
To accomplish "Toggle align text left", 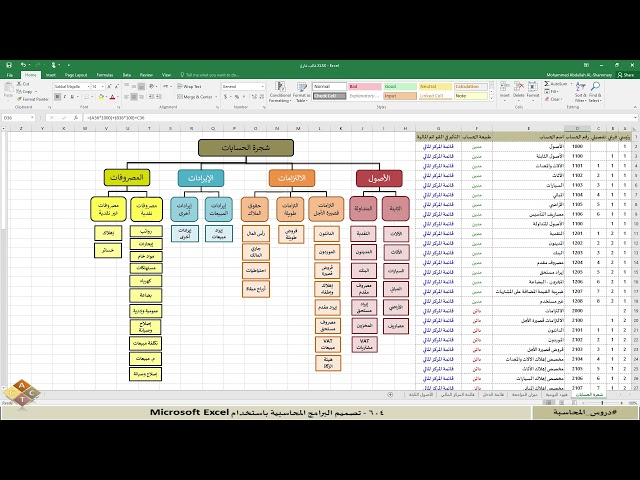I will [x=127, y=97].
